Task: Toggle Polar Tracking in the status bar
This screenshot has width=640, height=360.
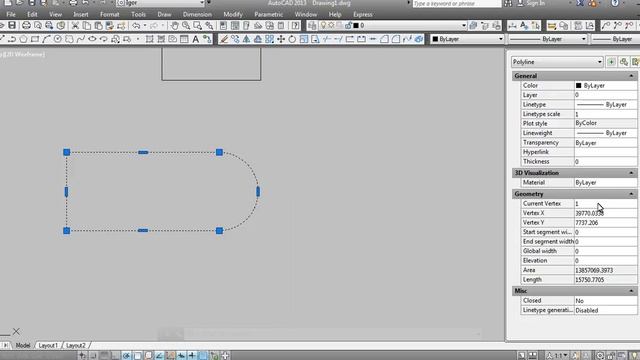Action: (x=126, y=356)
